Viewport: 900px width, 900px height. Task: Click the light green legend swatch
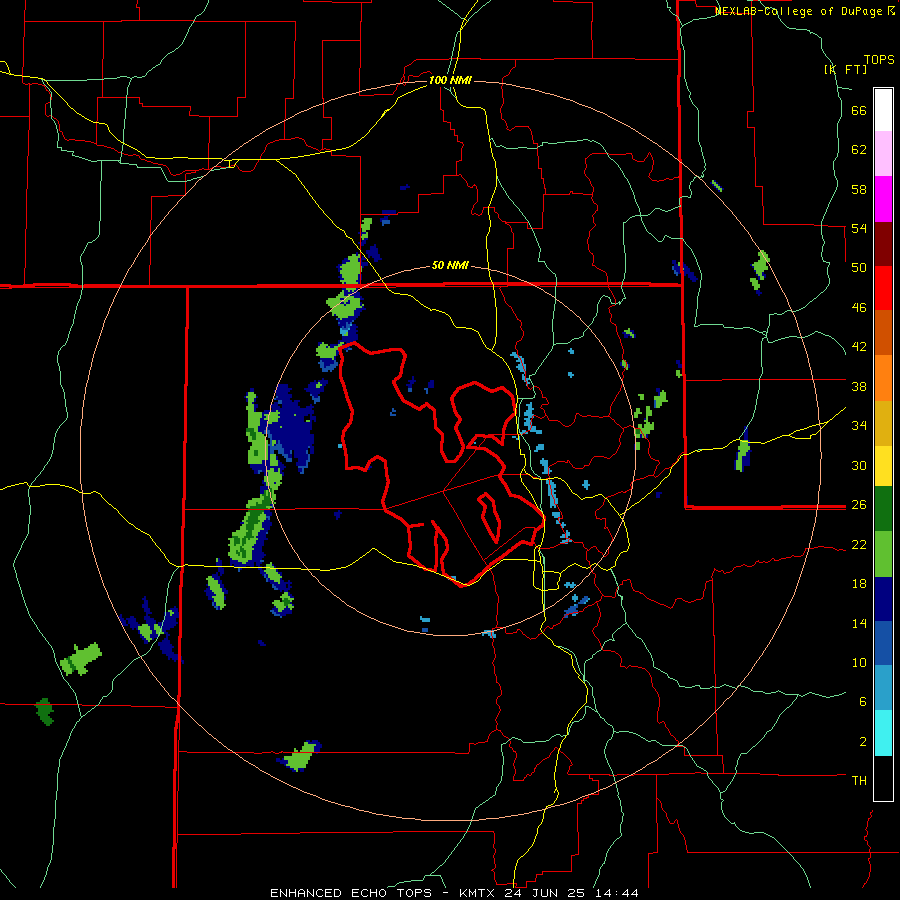click(883, 554)
